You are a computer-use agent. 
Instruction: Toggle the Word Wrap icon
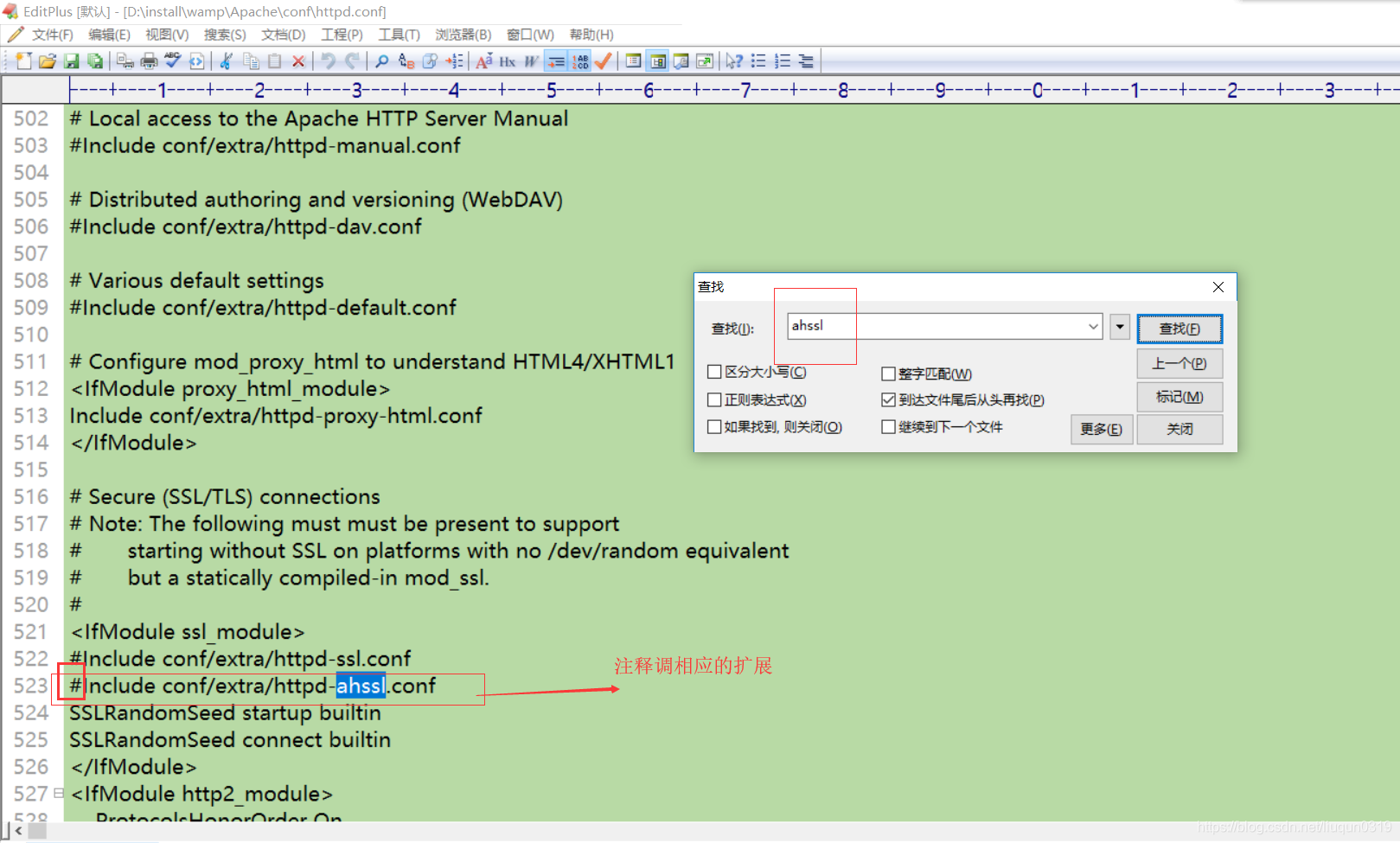tap(531, 61)
